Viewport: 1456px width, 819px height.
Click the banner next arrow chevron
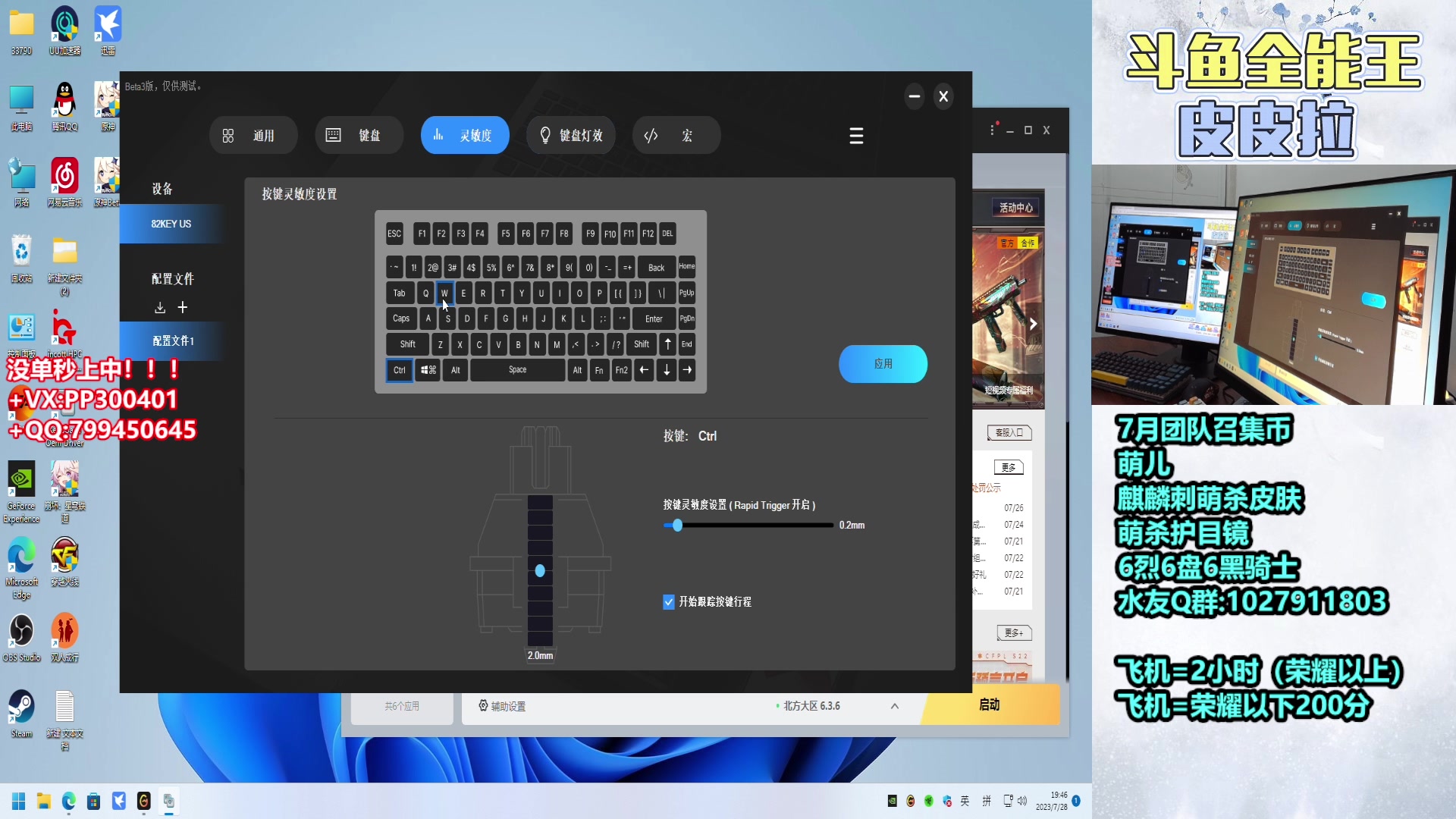click(1033, 324)
